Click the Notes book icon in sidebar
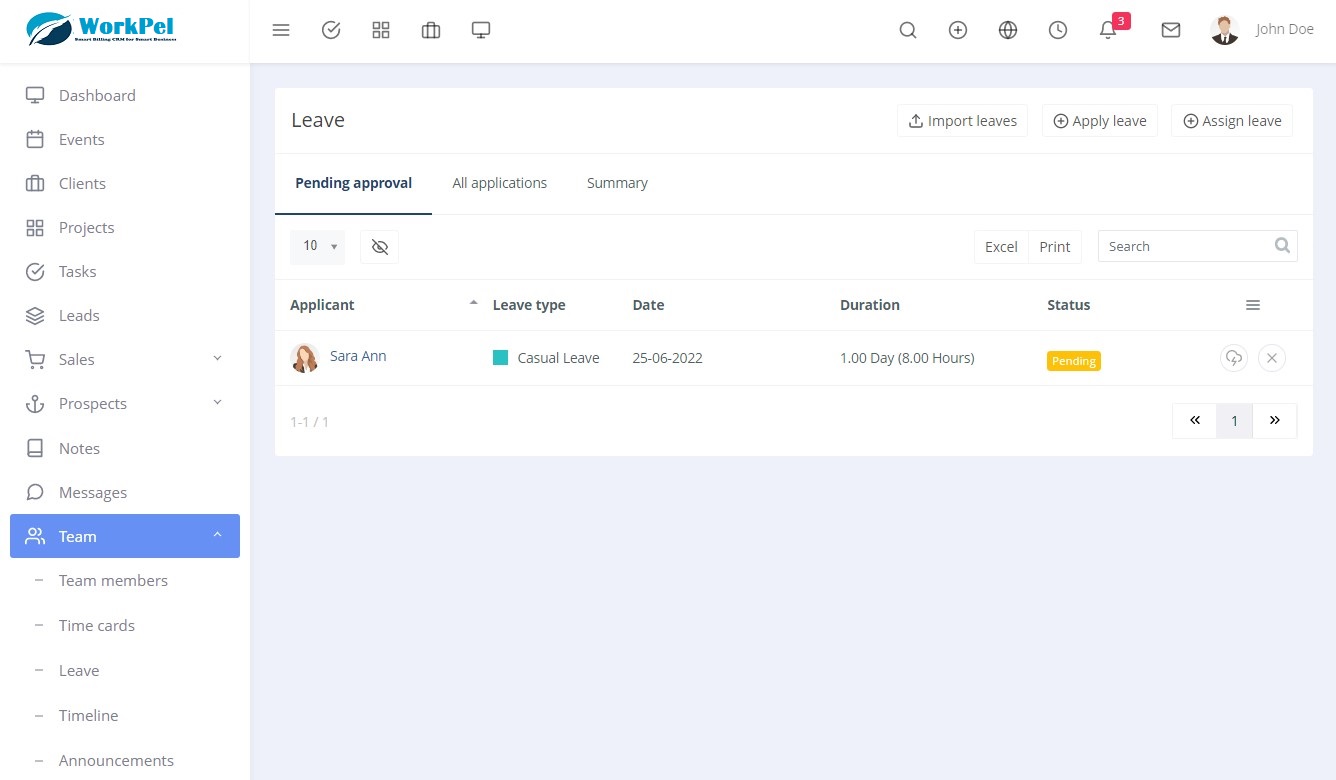This screenshot has height=780, width=1336. [x=35, y=449]
